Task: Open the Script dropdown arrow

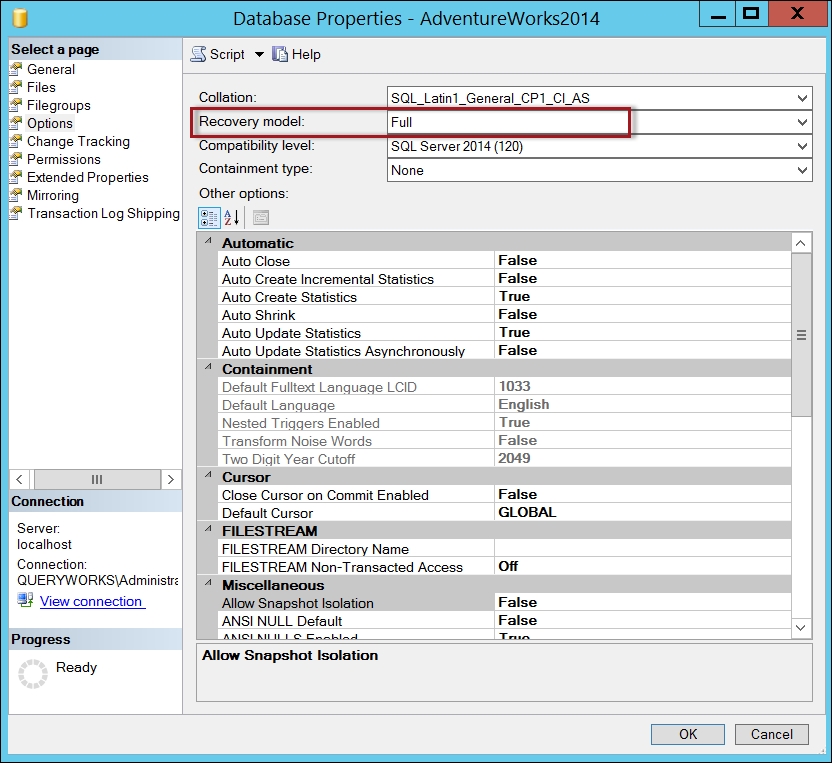Action: click(259, 54)
